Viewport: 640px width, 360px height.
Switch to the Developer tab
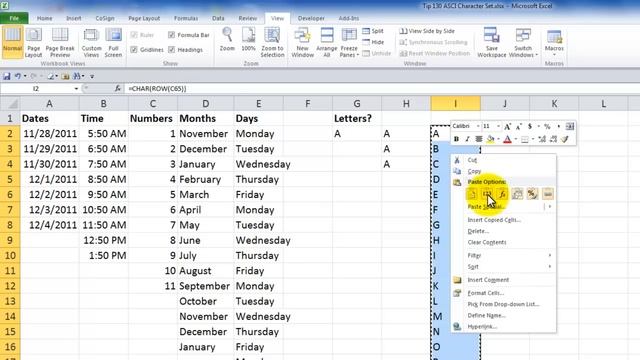coord(311,18)
